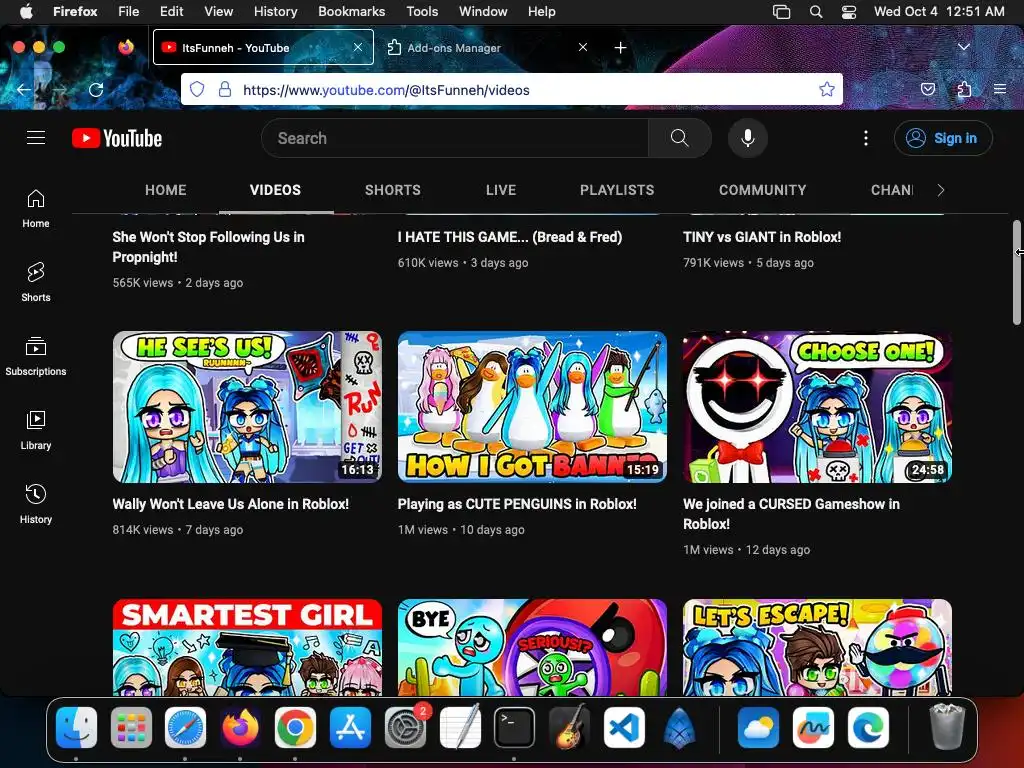View site security lock information
The height and width of the screenshot is (768, 1024).
click(225, 89)
